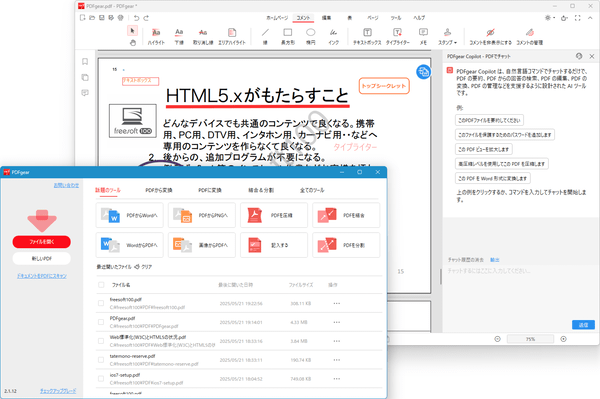
Task: Open the コメントの管理 comment manager
Action: tap(530, 37)
